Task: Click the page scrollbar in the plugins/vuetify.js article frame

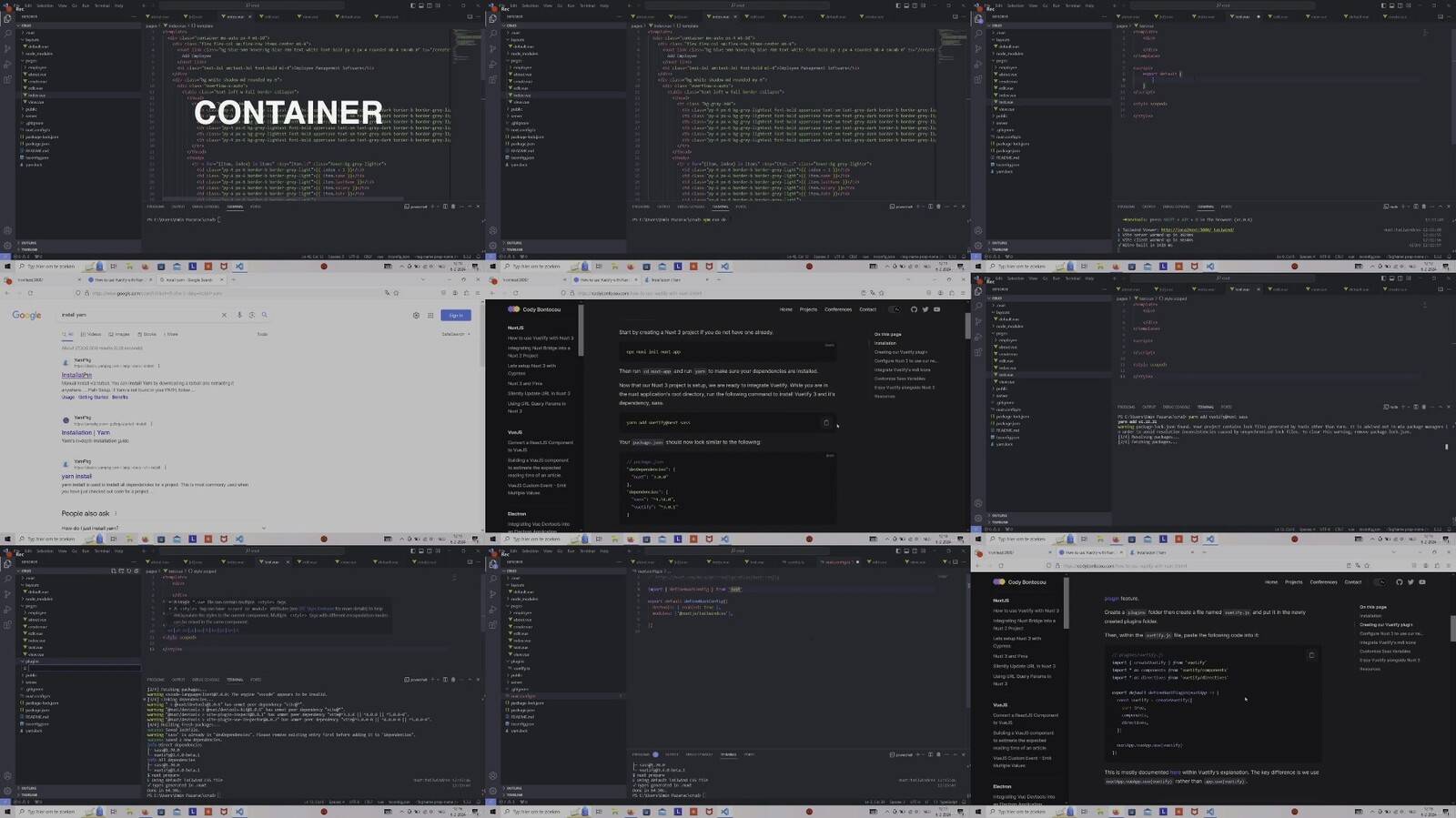Action: point(1452,628)
